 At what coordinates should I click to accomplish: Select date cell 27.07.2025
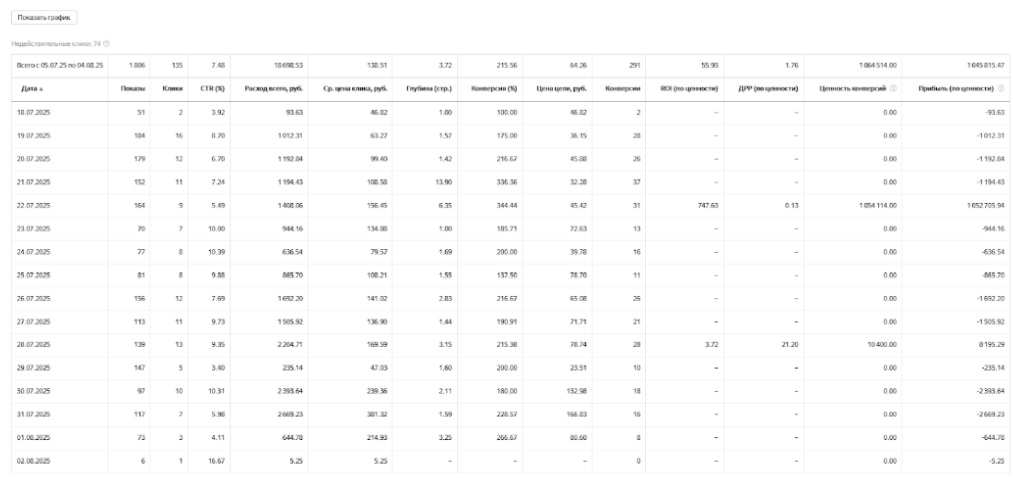(x=33, y=322)
